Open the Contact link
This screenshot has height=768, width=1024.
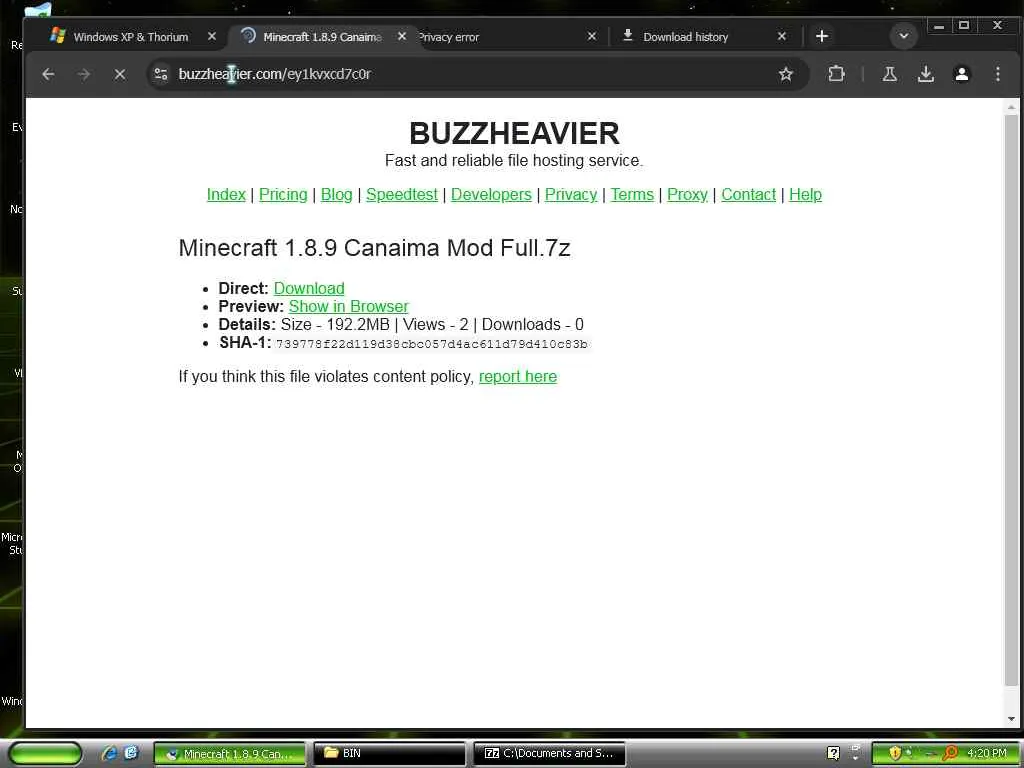click(x=748, y=195)
